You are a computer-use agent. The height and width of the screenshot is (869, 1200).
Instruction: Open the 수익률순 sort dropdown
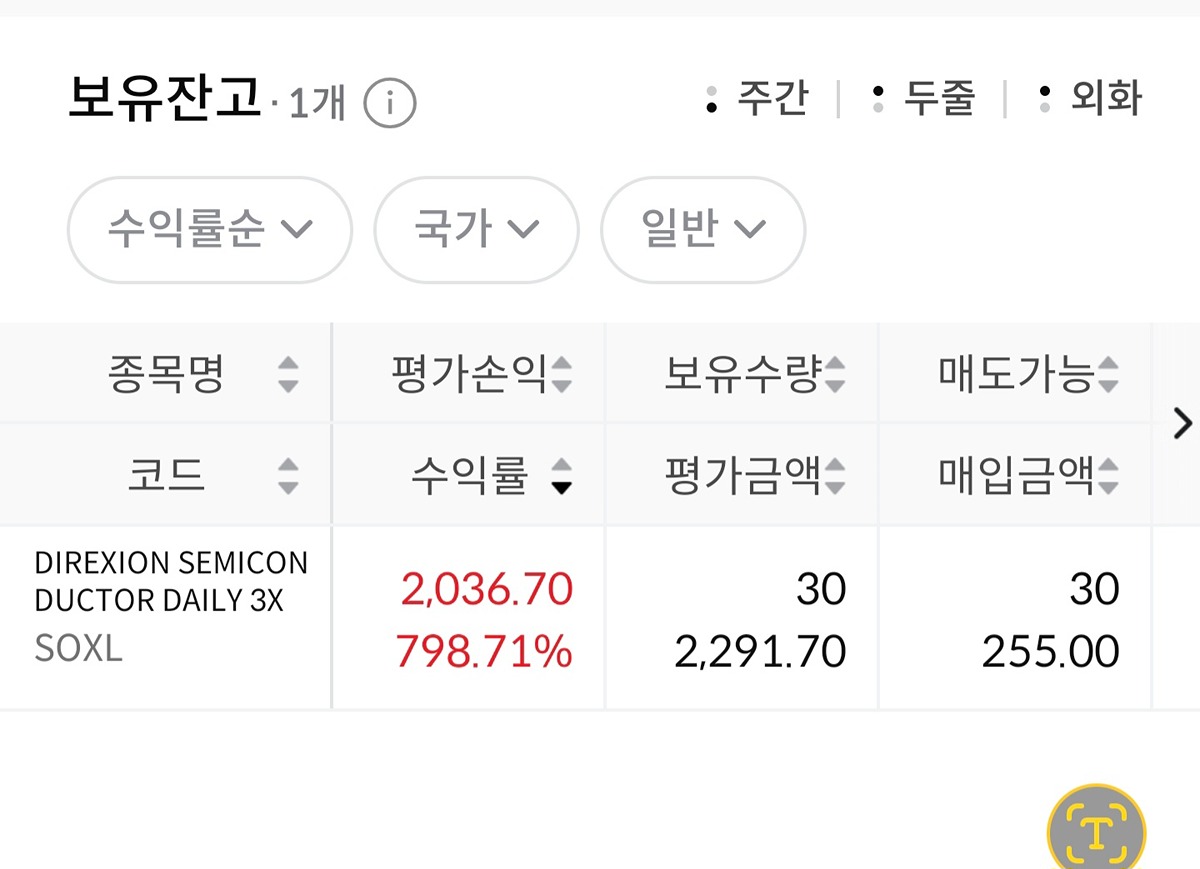[x=210, y=230]
